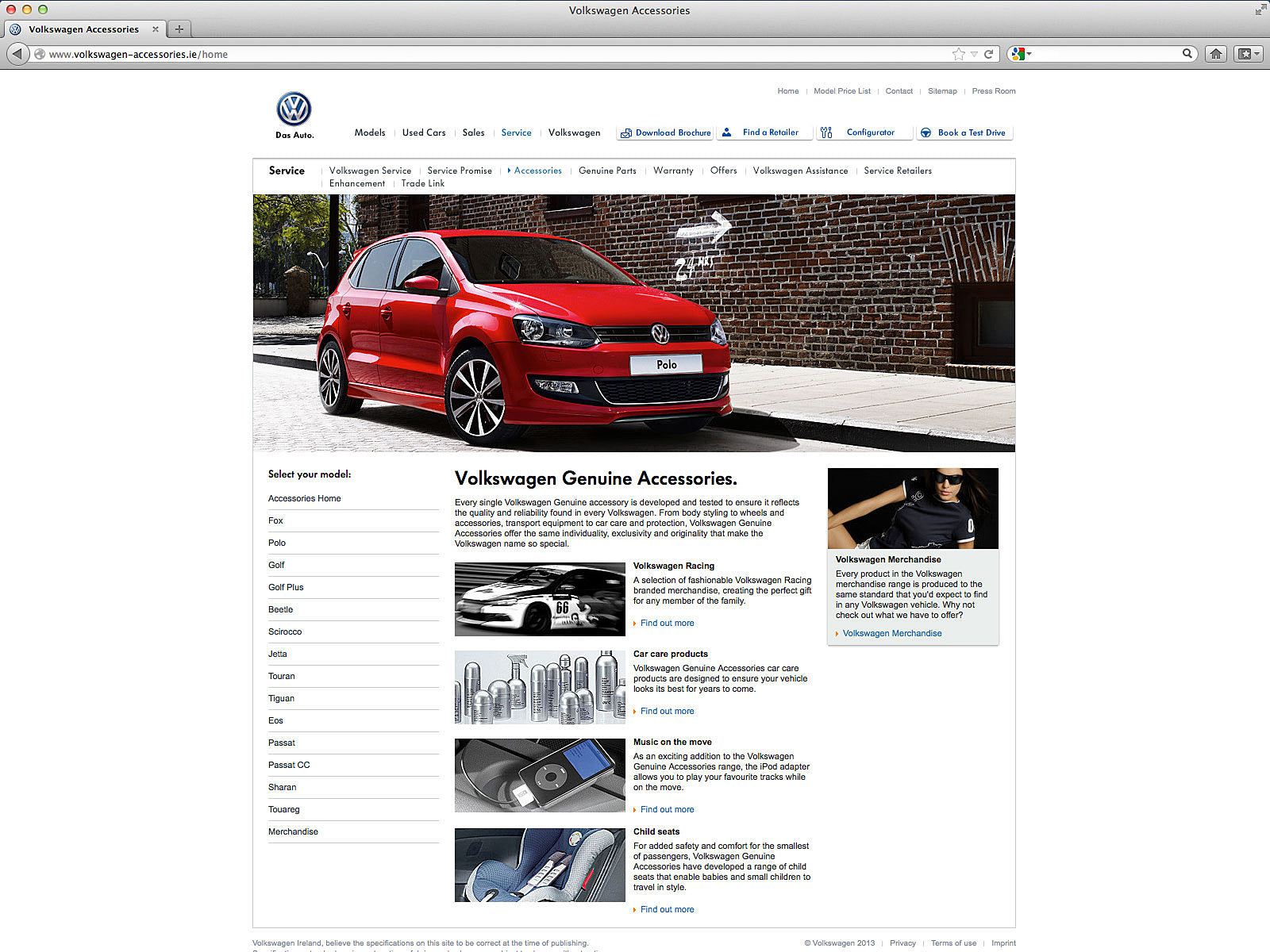Click the Volkswagen Racing car thumbnail
The height and width of the screenshot is (952, 1270).
pos(540,599)
